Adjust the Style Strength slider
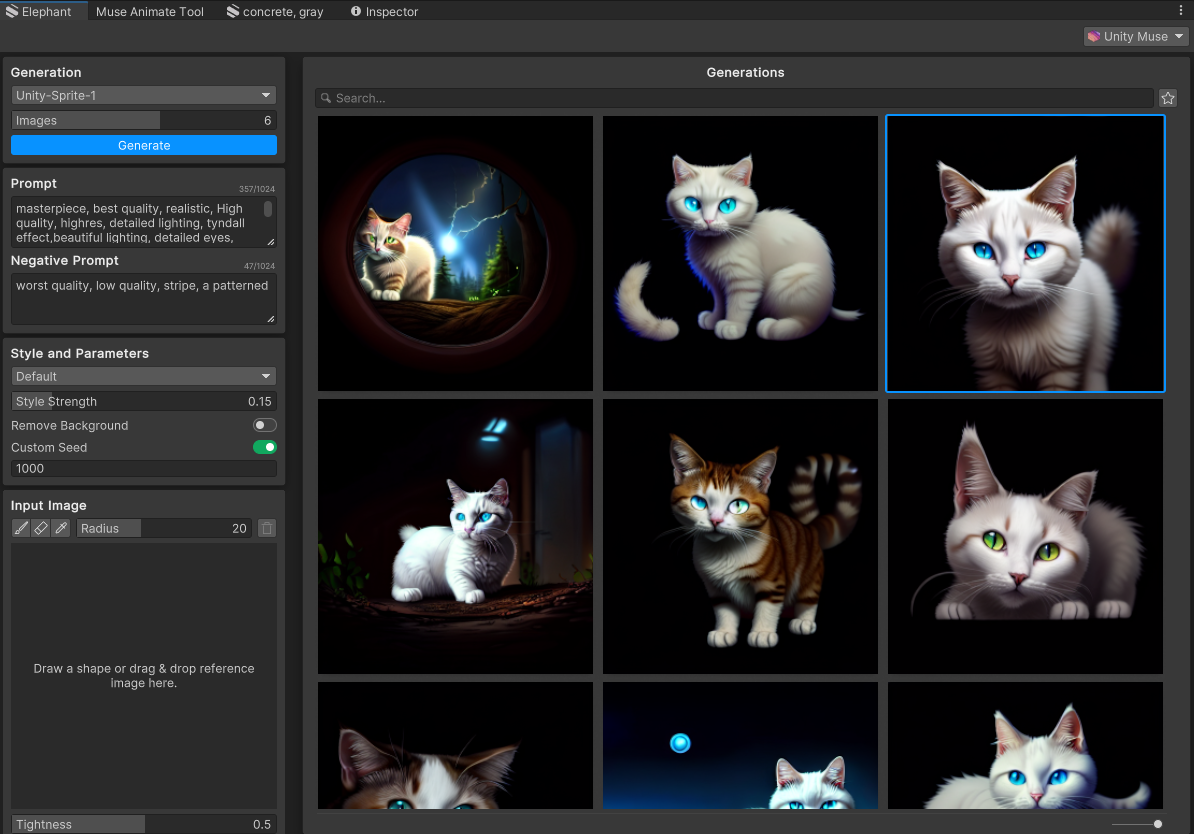This screenshot has height=834, width=1194. (x=143, y=401)
